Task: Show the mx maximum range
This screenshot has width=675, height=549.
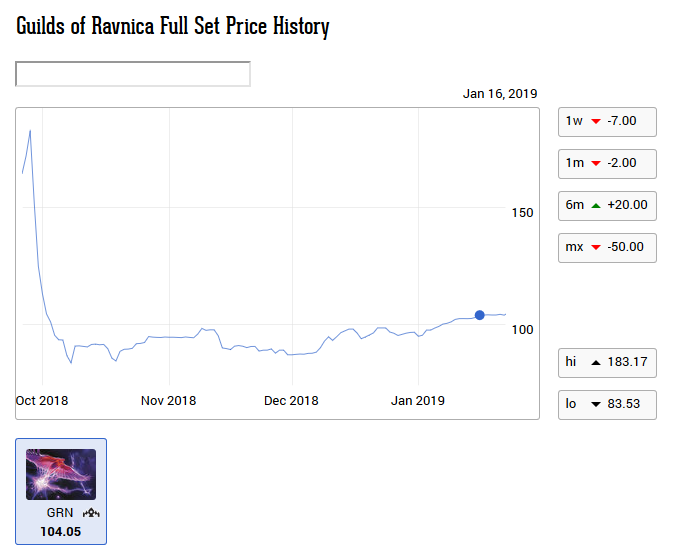Action: pyautogui.click(x=606, y=247)
